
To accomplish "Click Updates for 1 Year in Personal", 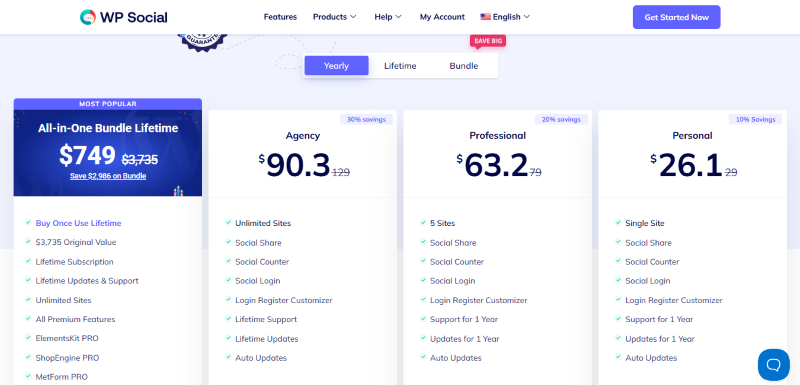I will click(660, 339).
